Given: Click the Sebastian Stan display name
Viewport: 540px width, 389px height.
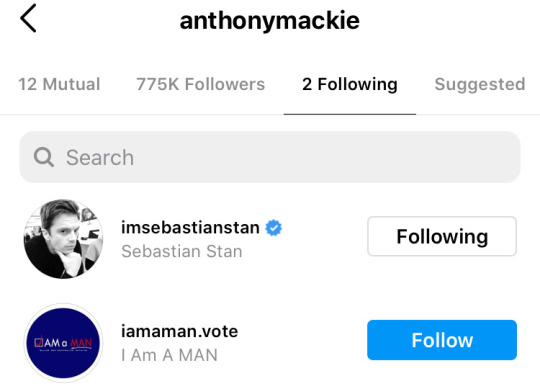Looking at the screenshot, I should (182, 251).
